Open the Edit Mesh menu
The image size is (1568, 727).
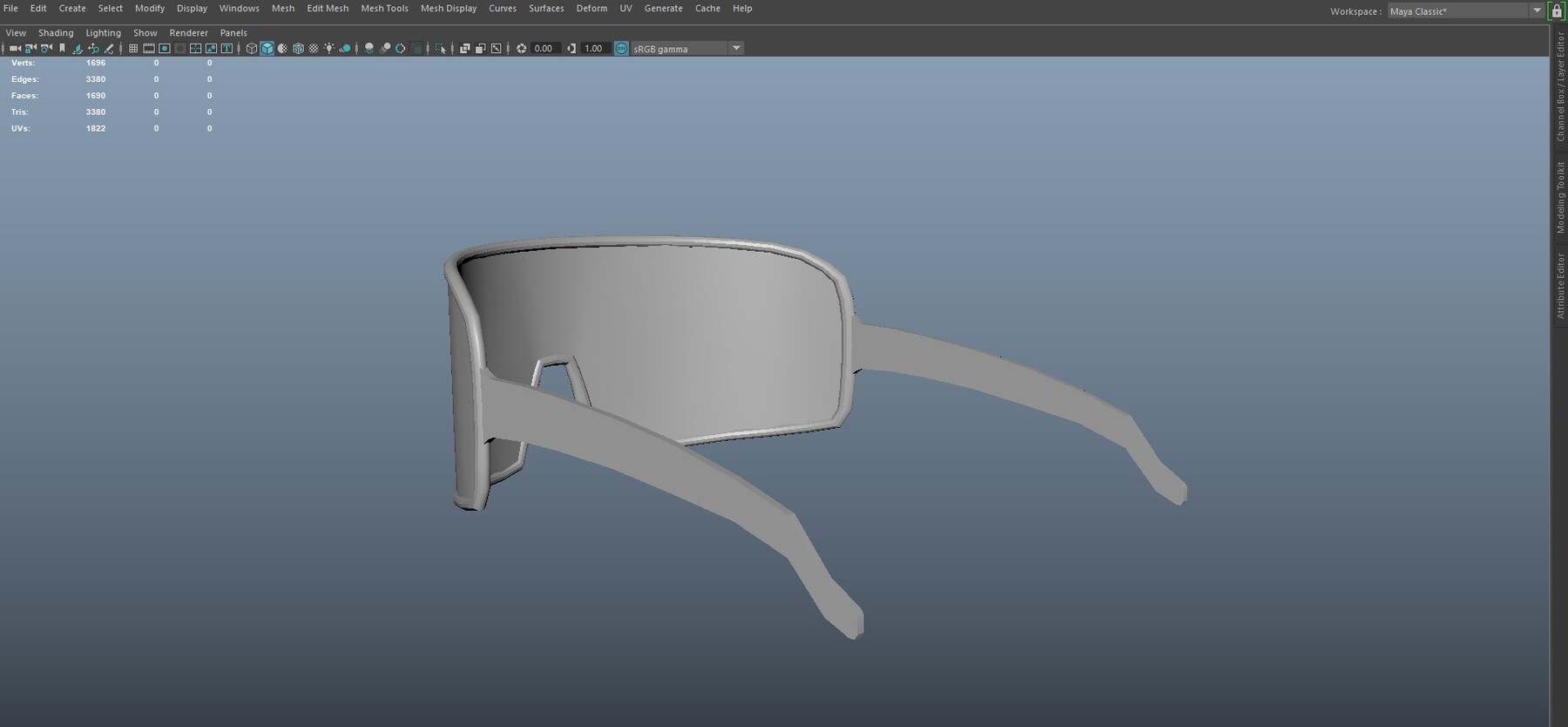[x=328, y=8]
